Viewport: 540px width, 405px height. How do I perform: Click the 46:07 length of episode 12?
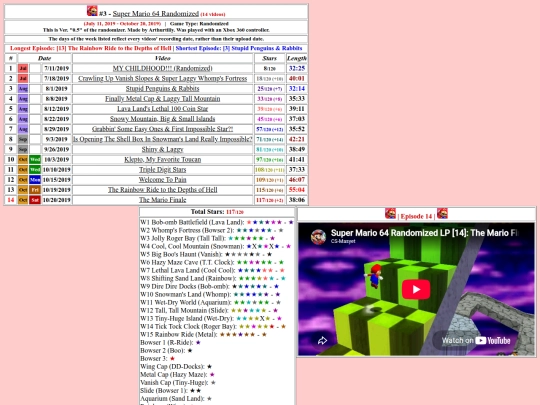pos(297,179)
